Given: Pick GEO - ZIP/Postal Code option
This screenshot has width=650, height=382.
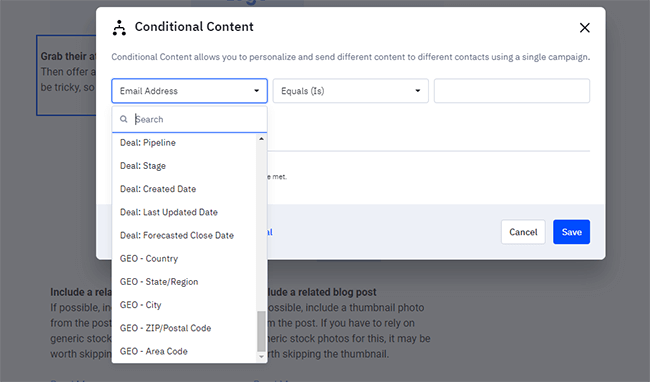Looking at the screenshot, I should tap(184, 328).
